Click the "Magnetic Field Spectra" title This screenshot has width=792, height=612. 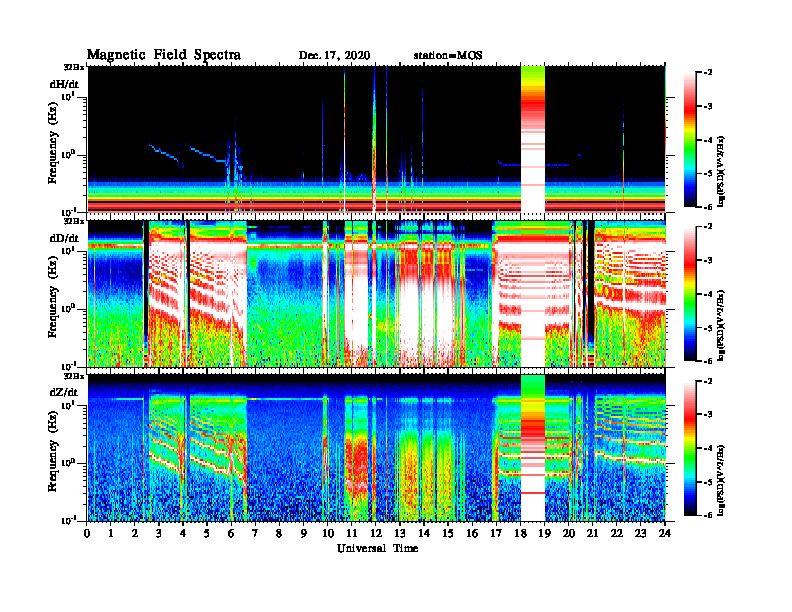click(164, 56)
